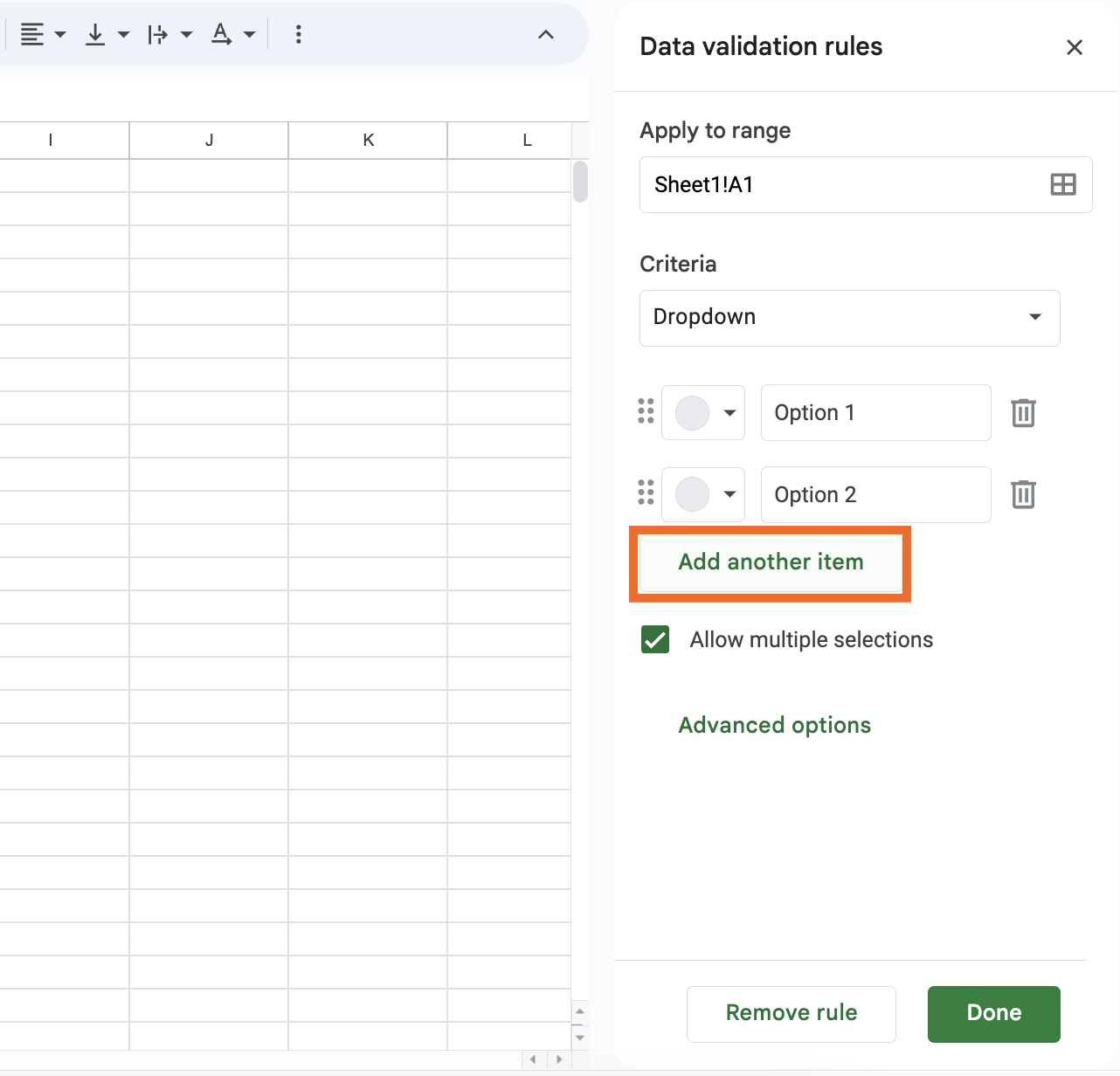
Task: Select column K header
Action: tap(368, 140)
